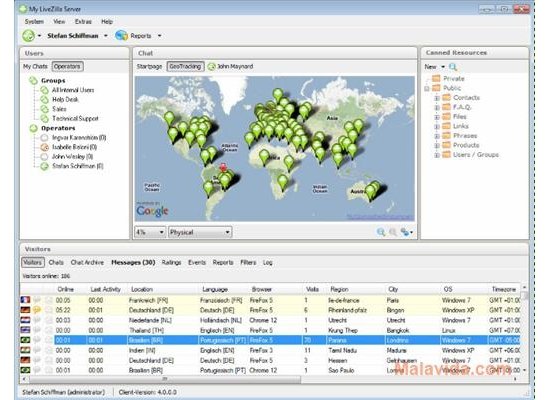550x400 pixels.
Task: Open the John Maynard chat tab
Action: 230,66
